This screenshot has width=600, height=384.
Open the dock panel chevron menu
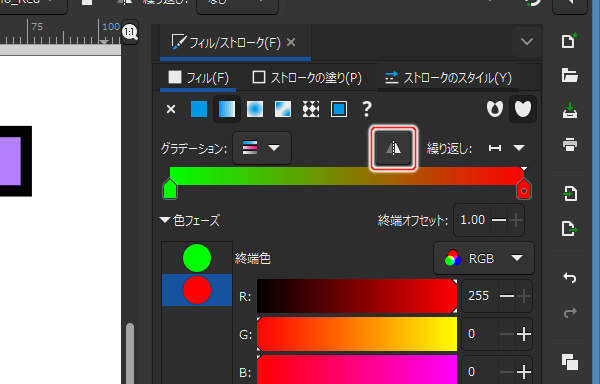(527, 41)
